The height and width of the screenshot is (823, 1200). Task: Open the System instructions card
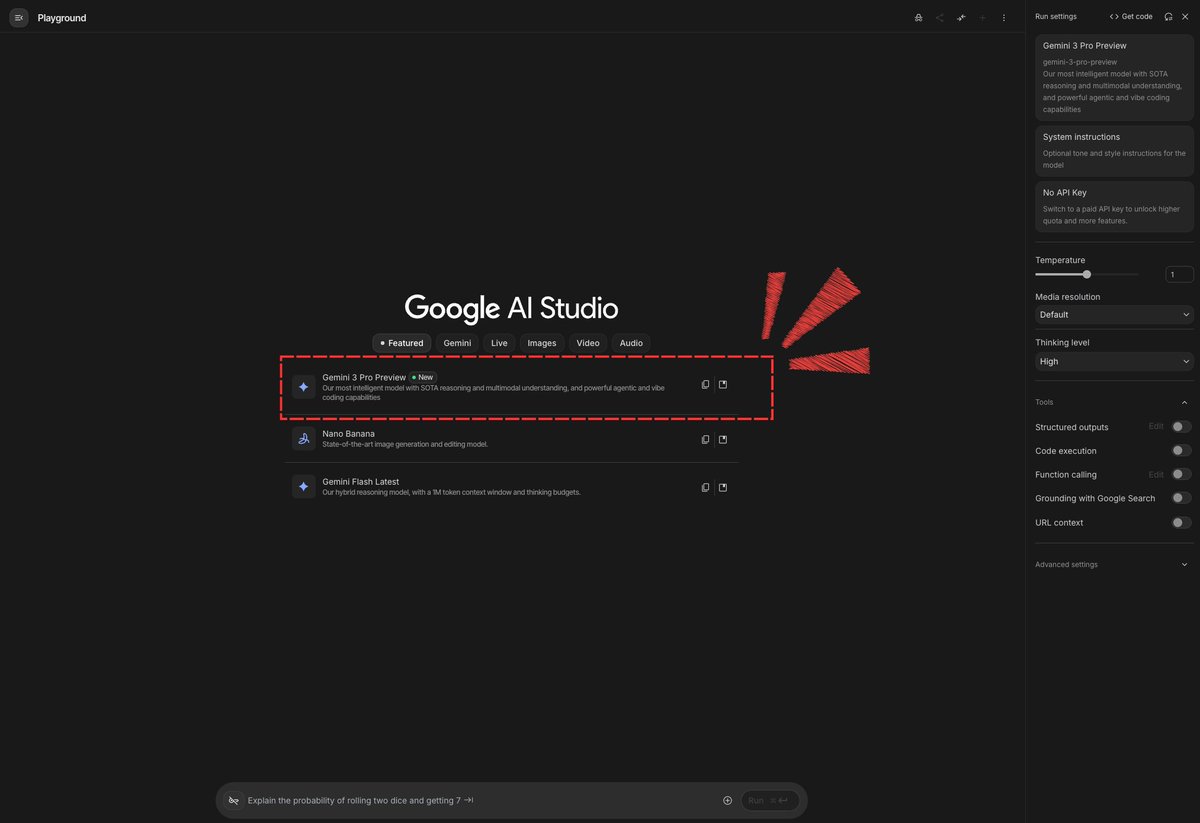(x=1114, y=151)
